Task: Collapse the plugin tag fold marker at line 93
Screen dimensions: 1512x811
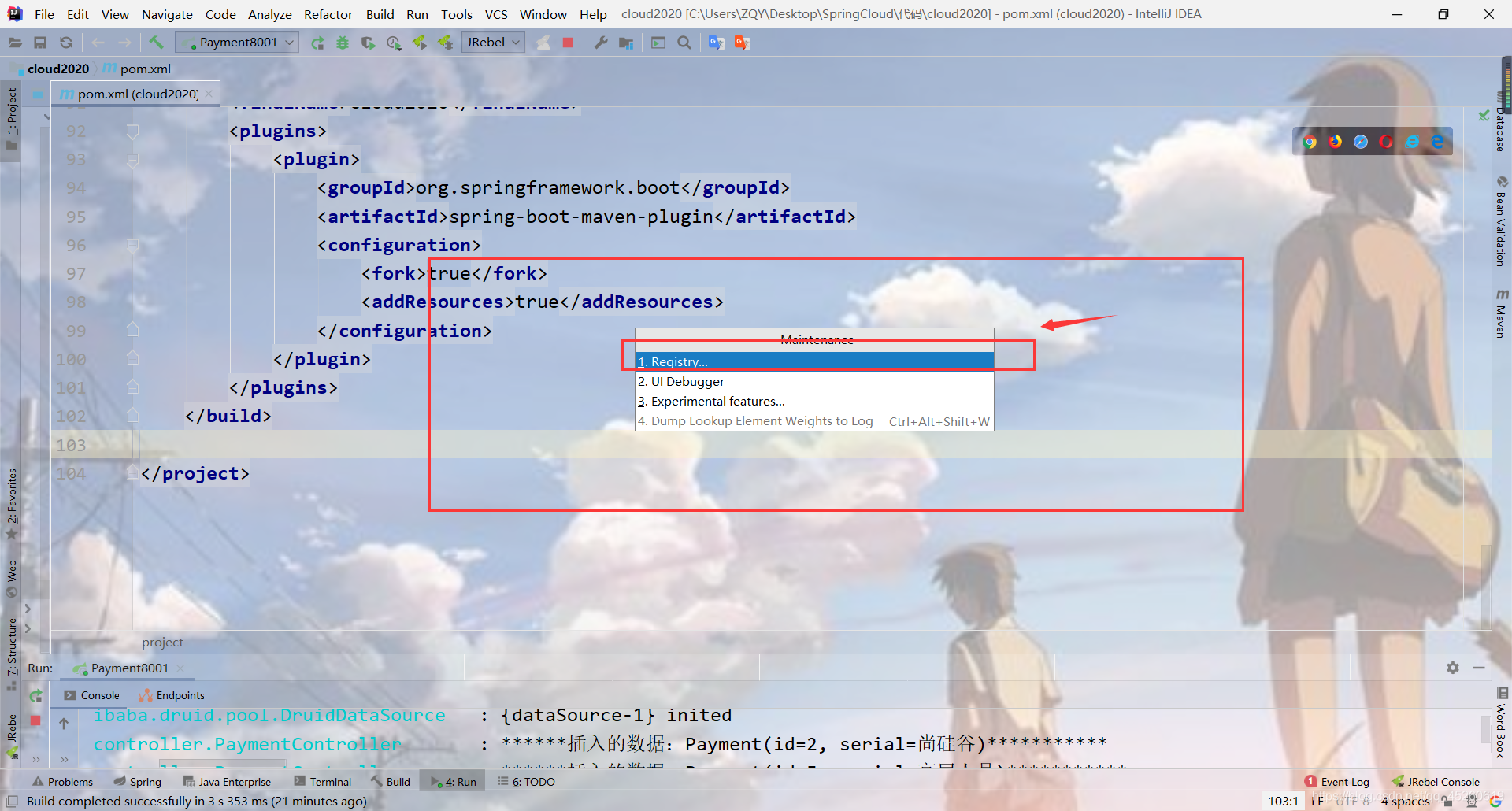Action: (x=132, y=160)
